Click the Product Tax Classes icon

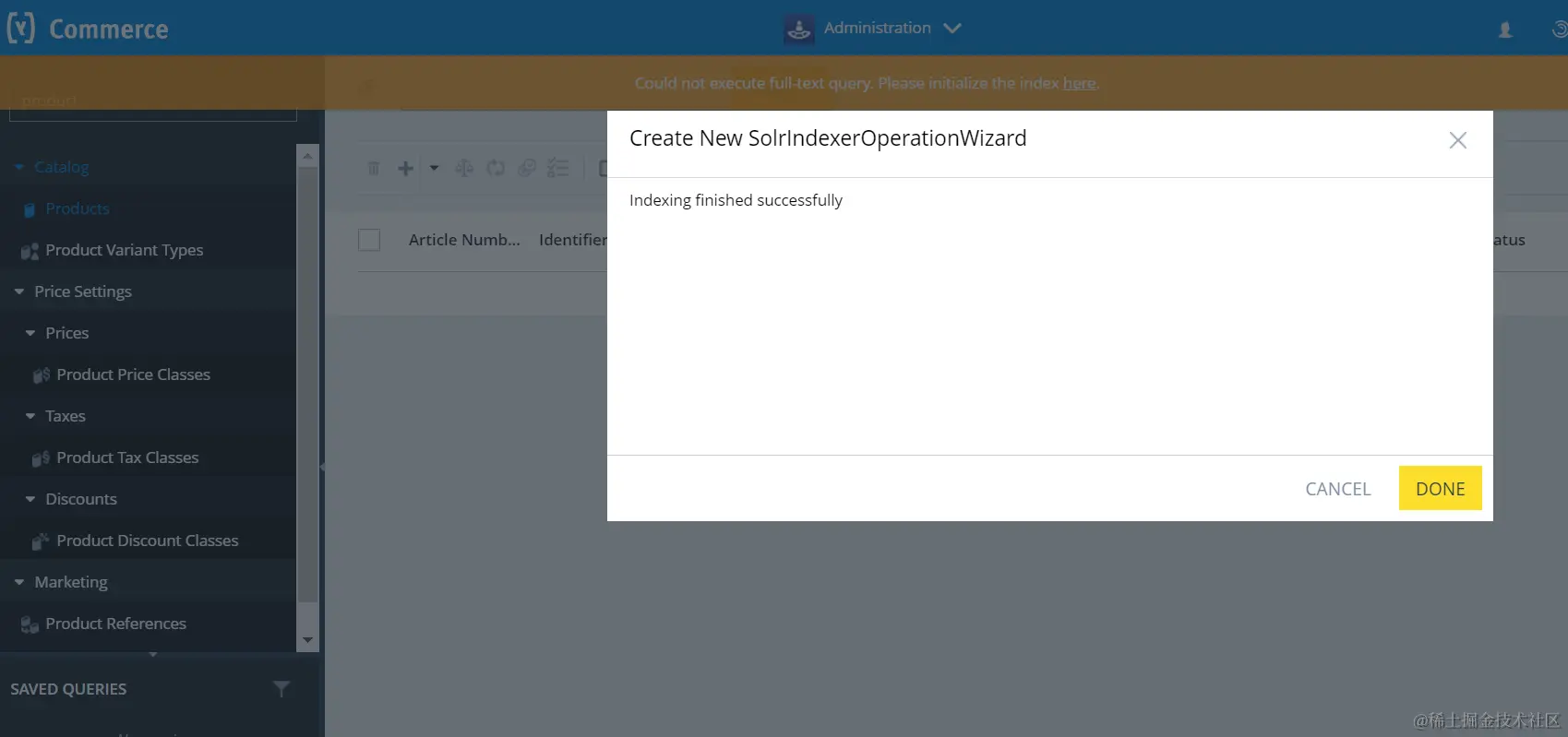pos(41,458)
